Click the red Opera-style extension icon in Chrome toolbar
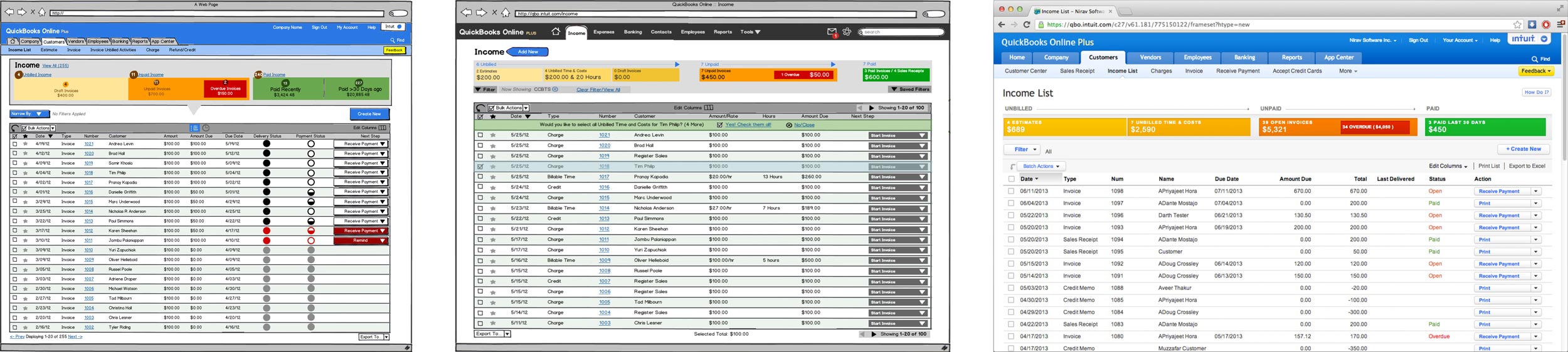The width and height of the screenshot is (1568, 352). (1546, 24)
